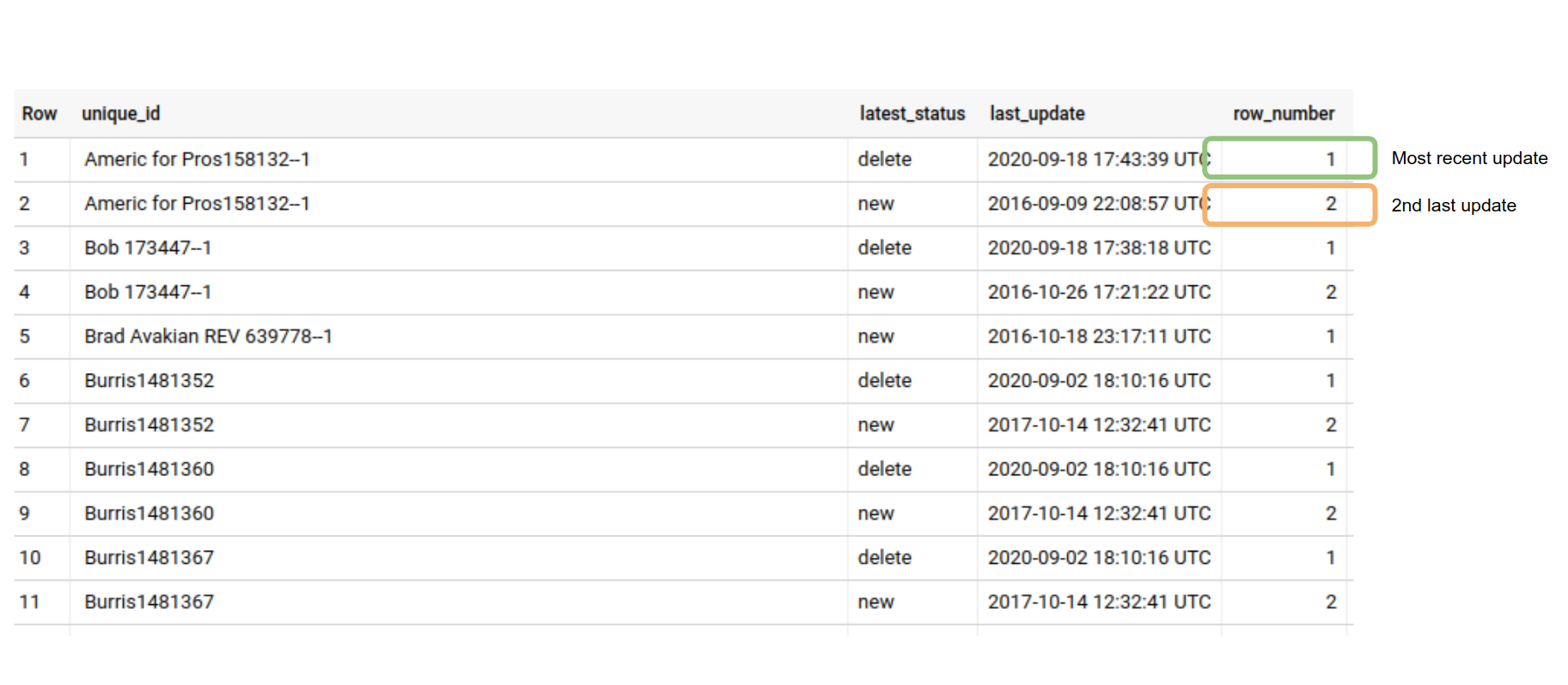Click the delete status in row 6
1568x685 pixels.
(x=884, y=381)
